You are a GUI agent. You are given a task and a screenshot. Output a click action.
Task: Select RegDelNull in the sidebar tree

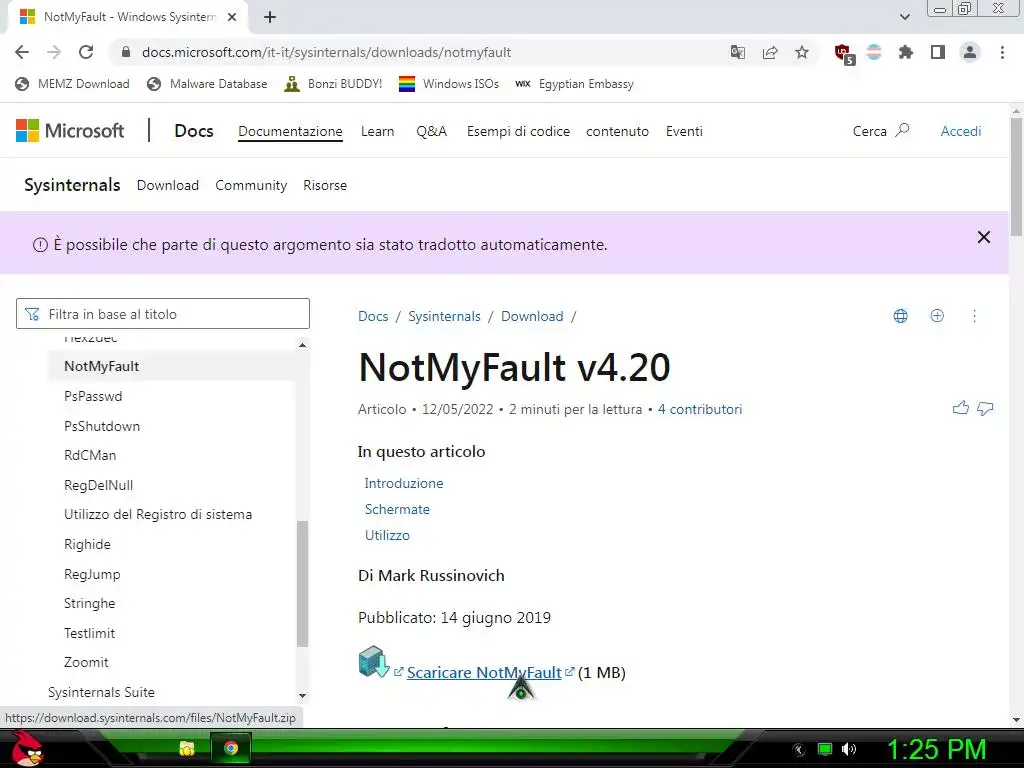tap(99, 485)
